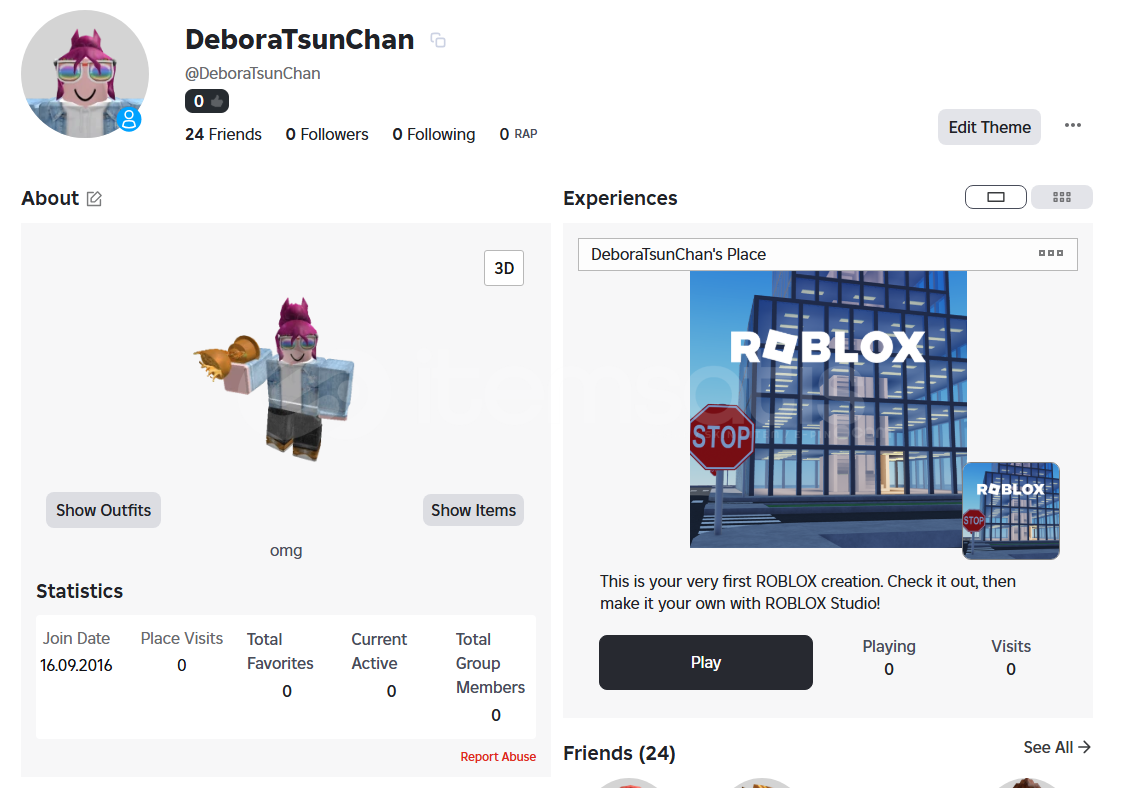Open the small experience icon thumbnail
The image size is (1128, 788).
point(1010,510)
